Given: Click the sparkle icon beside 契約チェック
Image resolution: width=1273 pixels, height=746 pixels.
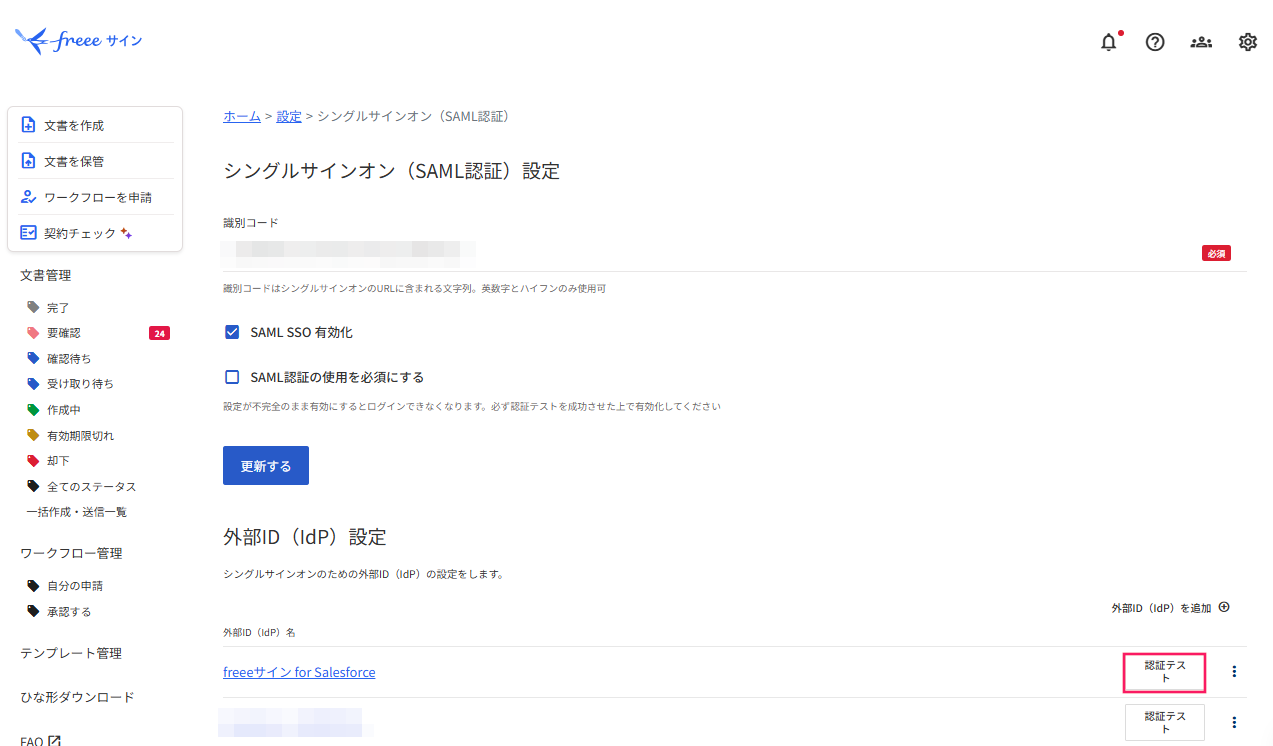Looking at the screenshot, I should click(126, 233).
